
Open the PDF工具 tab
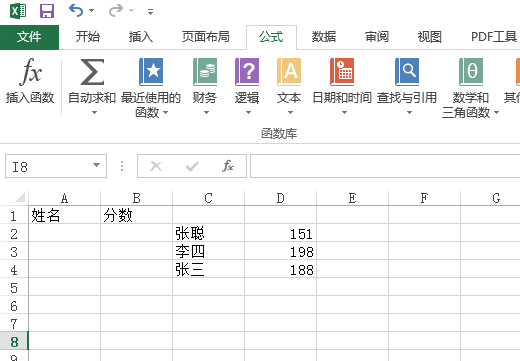tap(494, 37)
